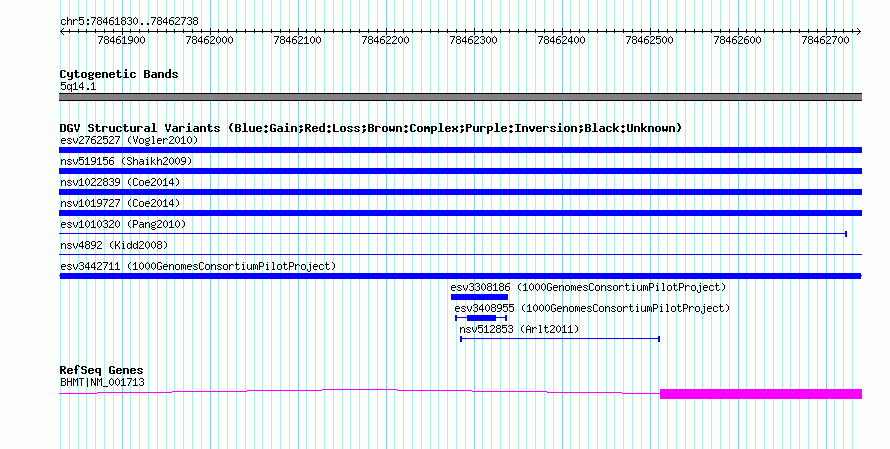Open nsv4892 (Kidd2008) variant label
The image size is (890, 449).
click(x=114, y=245)
